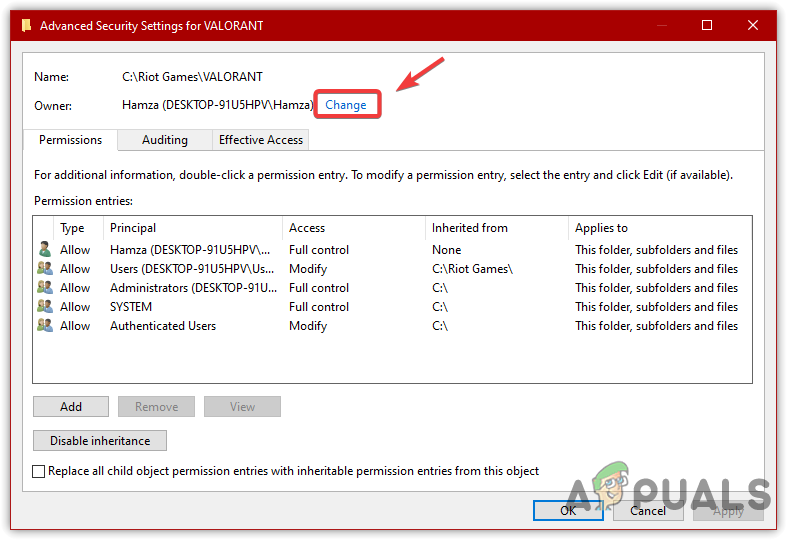Click Full control in the Hamza row

319,250
